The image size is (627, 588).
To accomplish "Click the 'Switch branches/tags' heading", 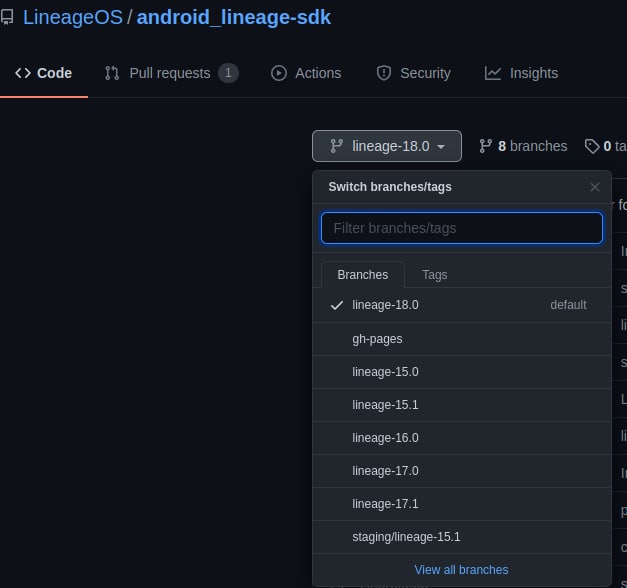I will coord(390,187).
